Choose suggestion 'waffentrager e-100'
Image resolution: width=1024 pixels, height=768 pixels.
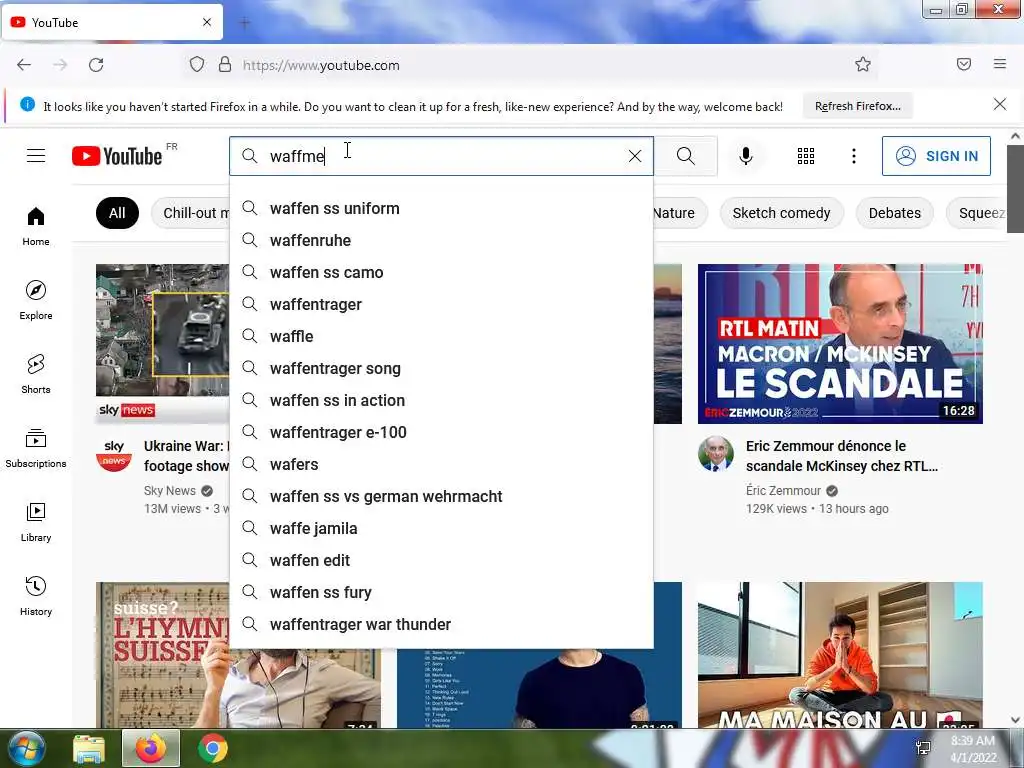click(x=441, y=432)
